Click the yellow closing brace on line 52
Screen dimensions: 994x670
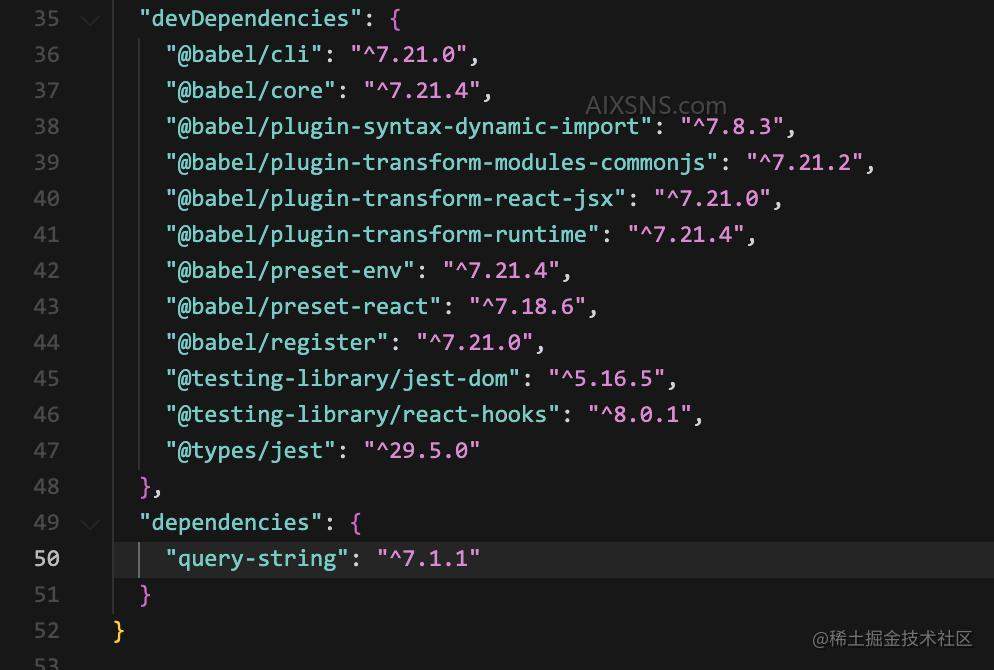[119, 631]
